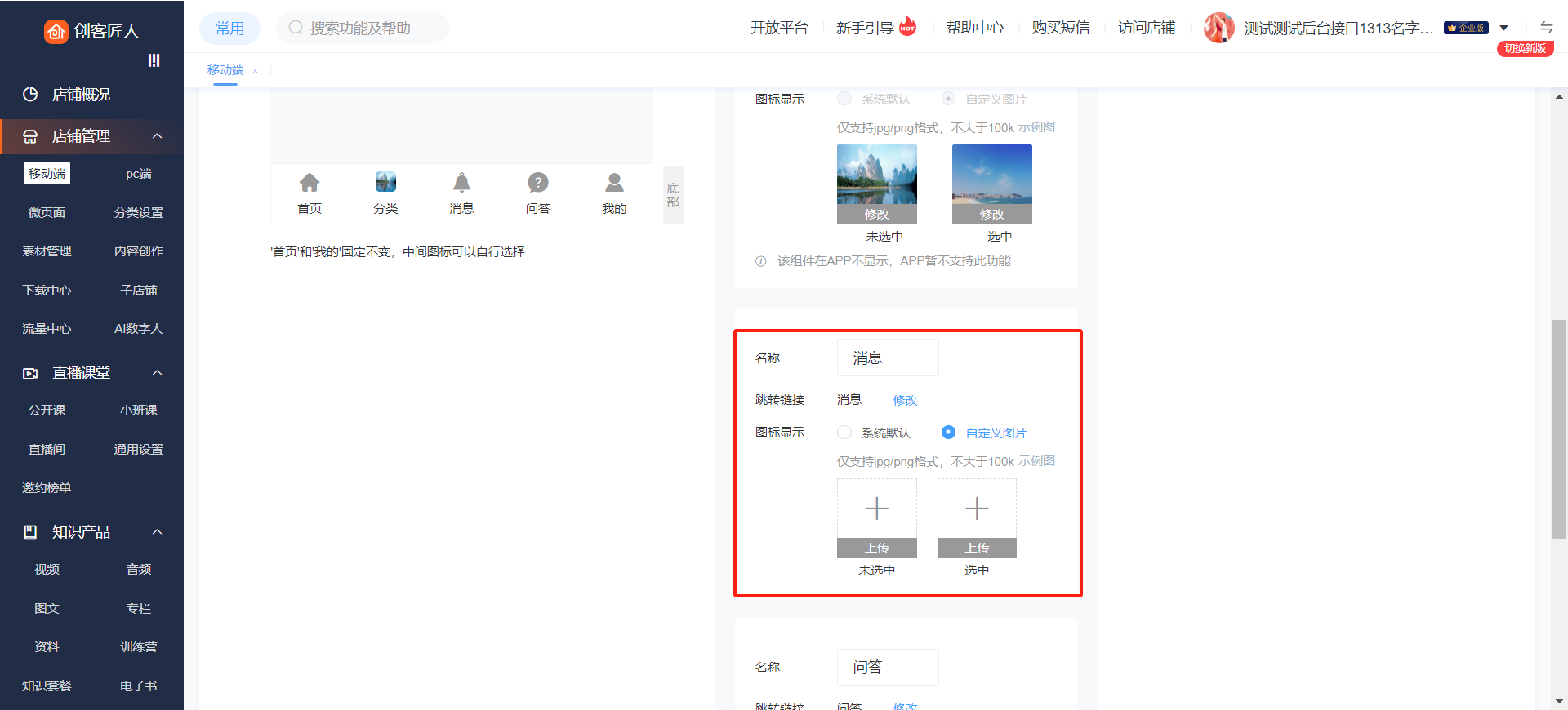This screenshot has height=710, width=1568.
Task: Click the category icon in nav preview
Action: pyautogui.click(x=385, y=182)
